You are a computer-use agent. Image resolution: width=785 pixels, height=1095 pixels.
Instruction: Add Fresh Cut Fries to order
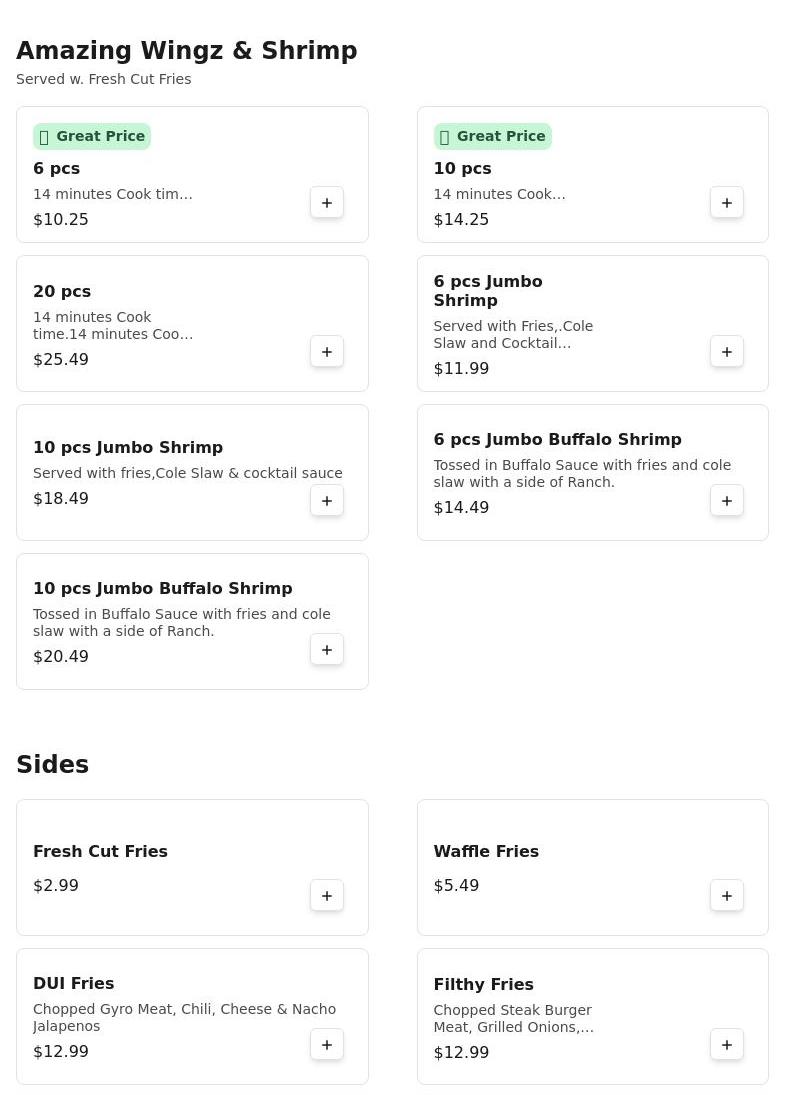[x=327, y=895]
